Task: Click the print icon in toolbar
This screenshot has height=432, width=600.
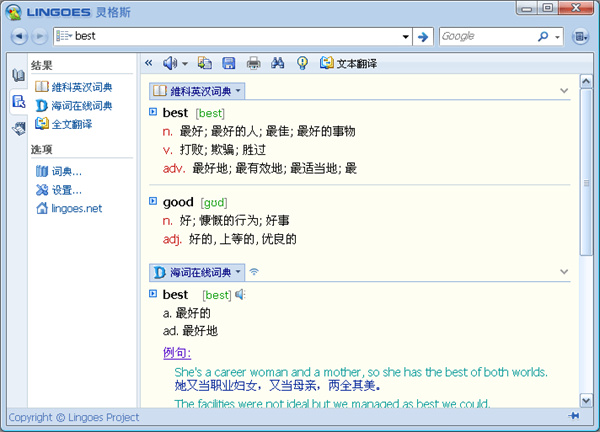Action: (254, 63)
